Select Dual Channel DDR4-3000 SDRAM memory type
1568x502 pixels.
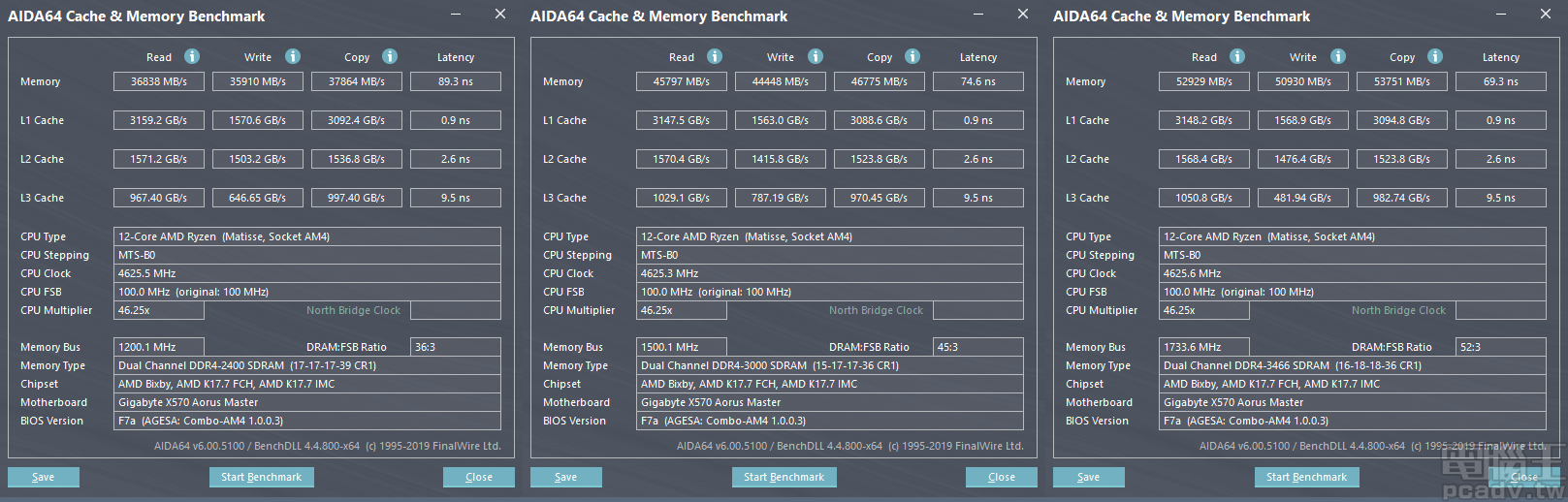click(x=830, y=365)
